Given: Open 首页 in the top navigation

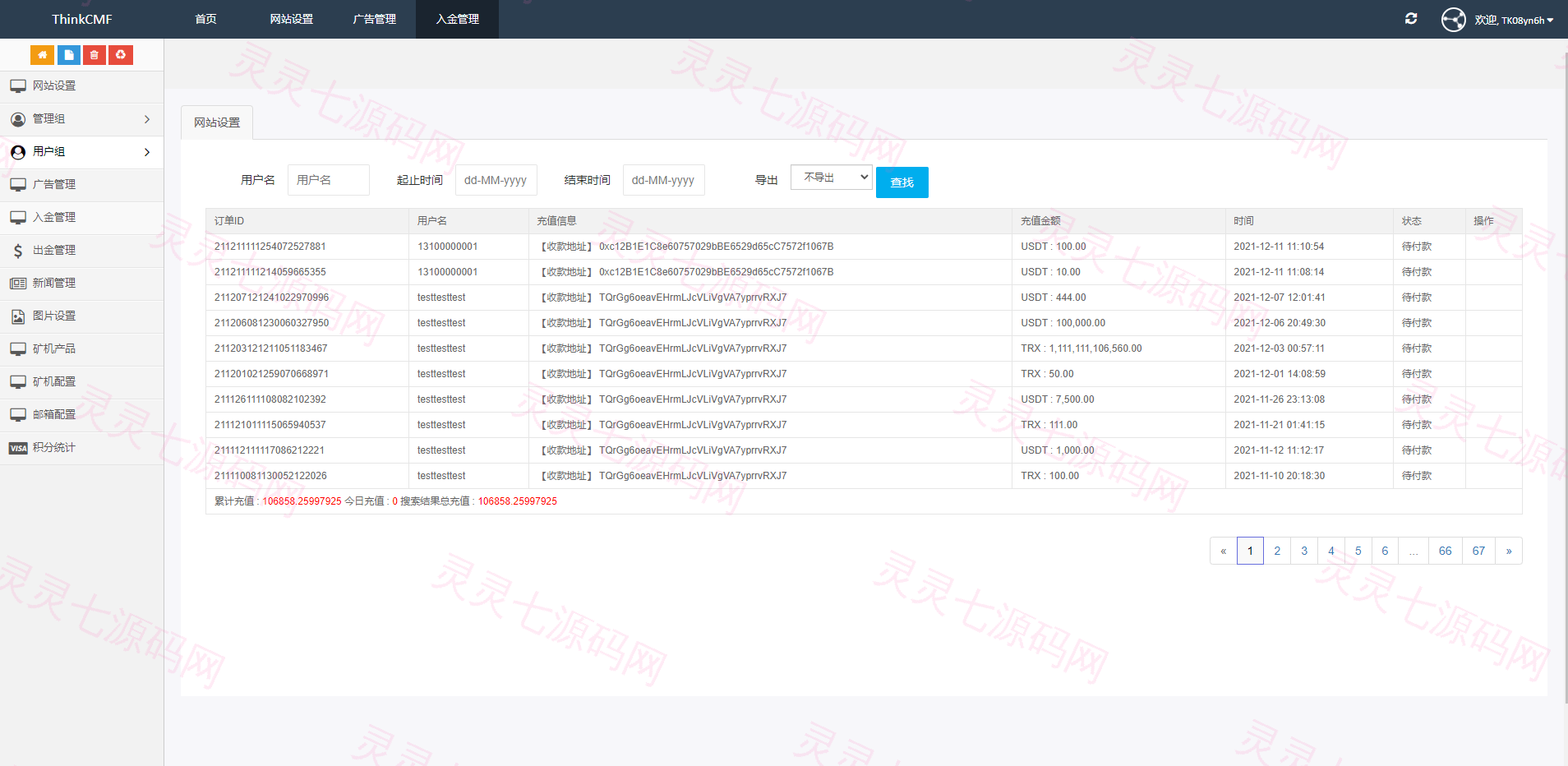Looking at the screenshot, I should point(205,19).
